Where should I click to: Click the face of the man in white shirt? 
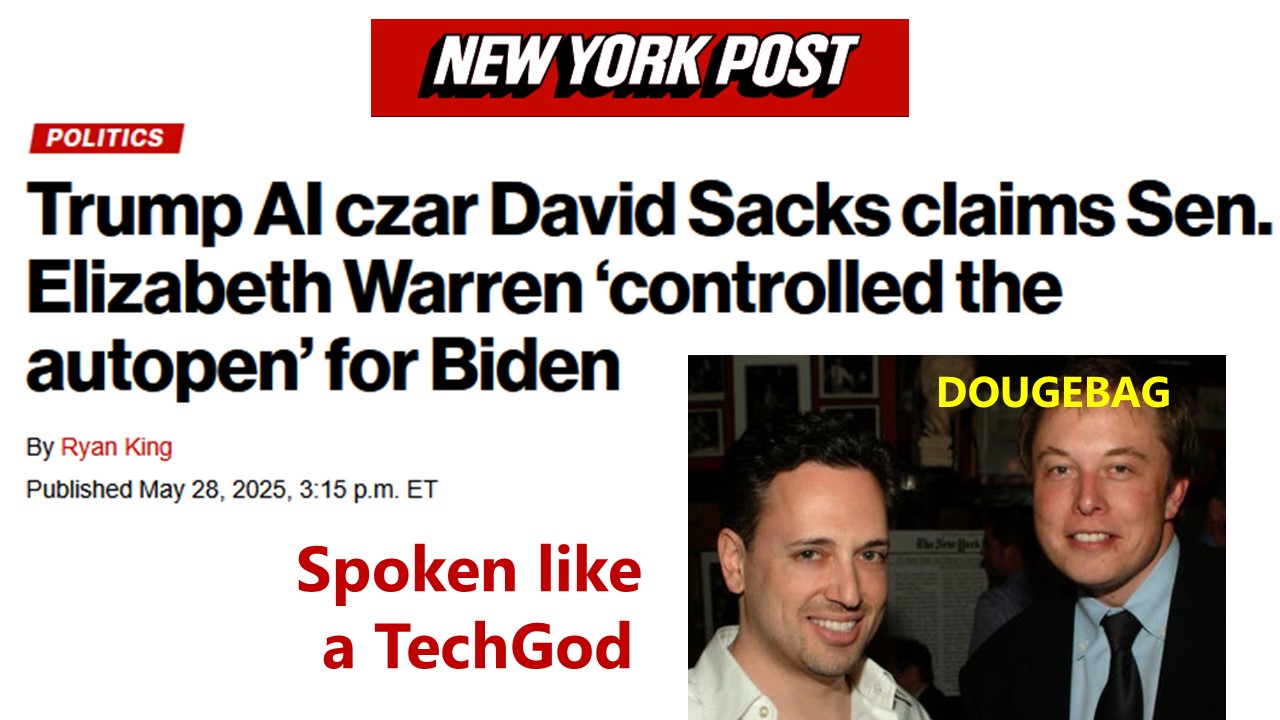click(815, 560)
